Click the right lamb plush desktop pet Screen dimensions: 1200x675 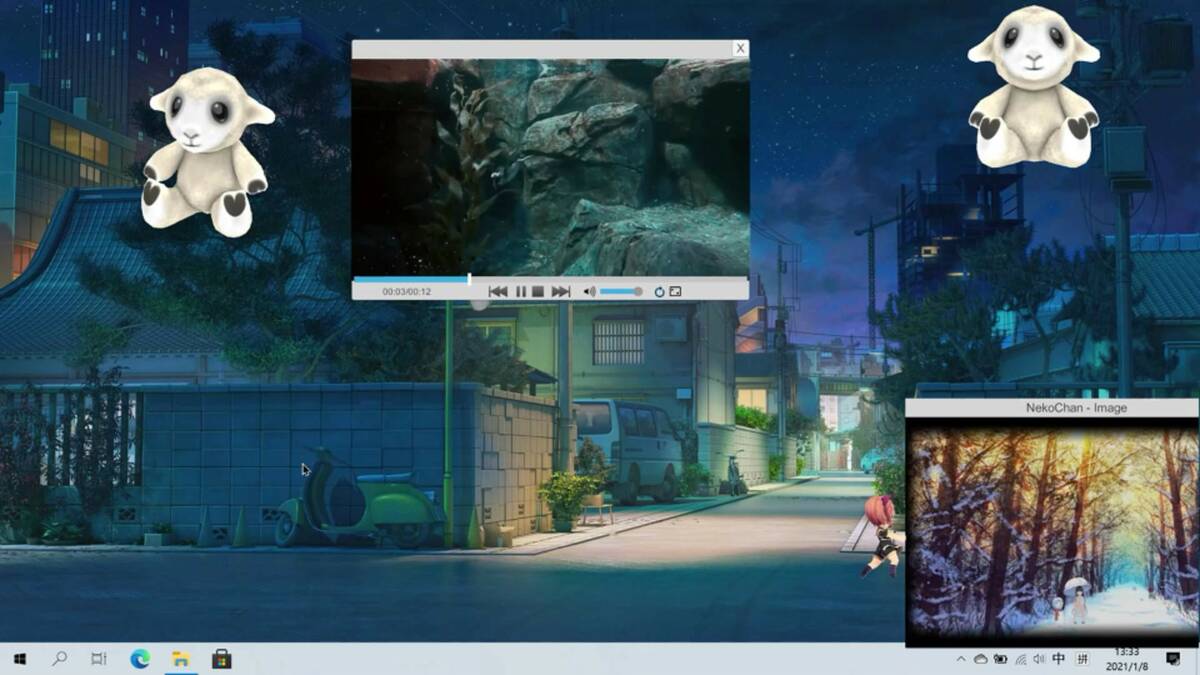pos(1032,86)
